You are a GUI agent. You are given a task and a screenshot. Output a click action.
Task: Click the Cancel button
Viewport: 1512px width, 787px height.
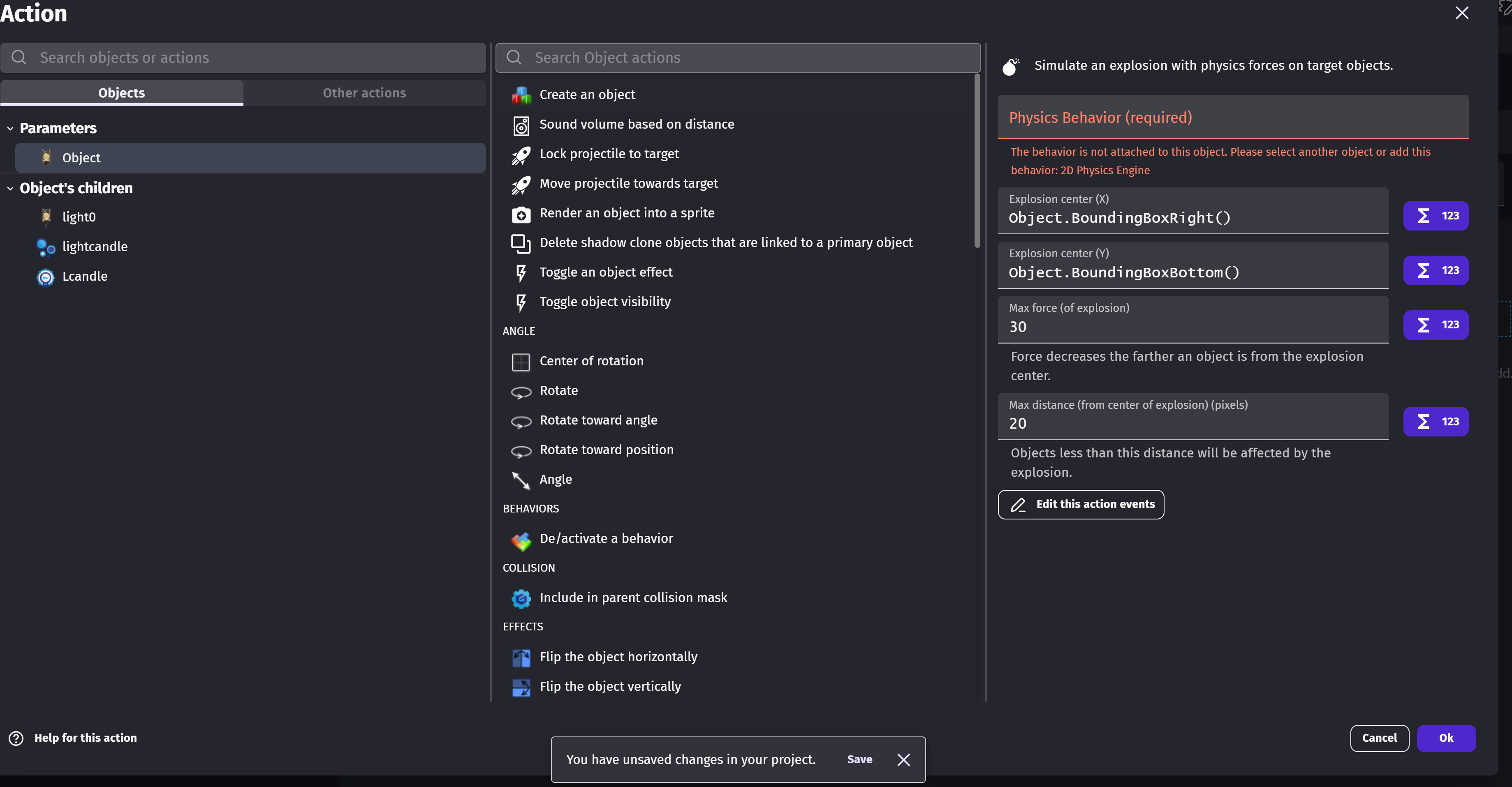click(x=1379, y=739)
